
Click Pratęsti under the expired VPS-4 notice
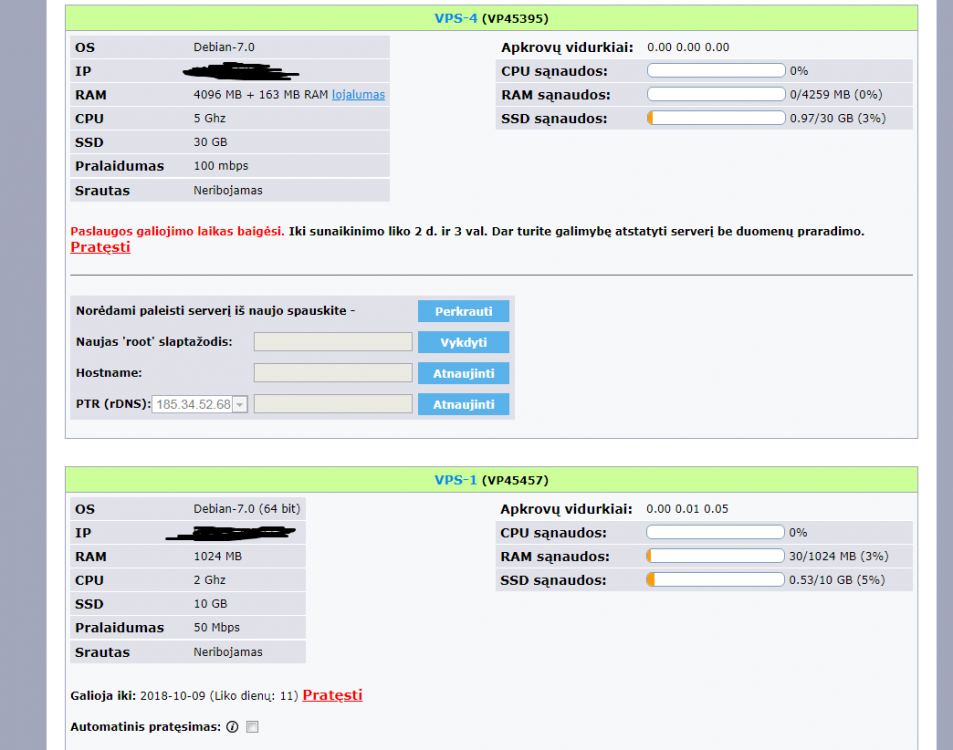100,247
